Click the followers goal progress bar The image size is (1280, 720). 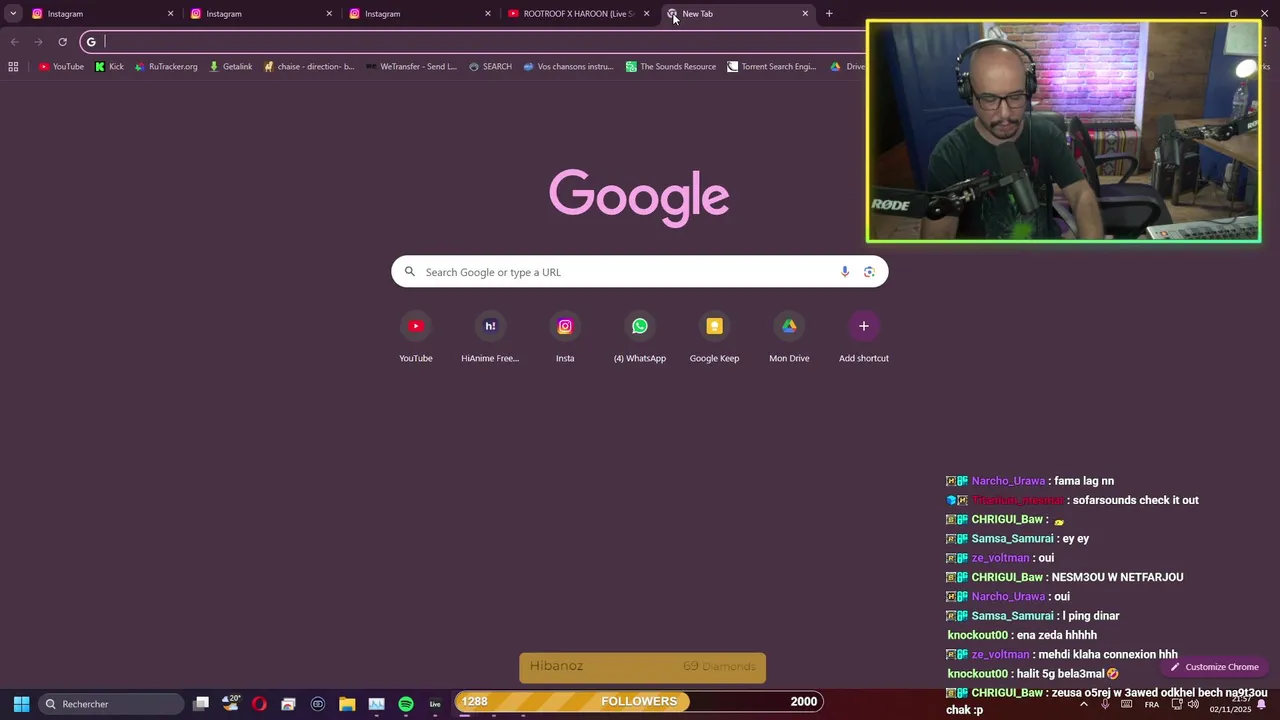pos(639,702)
